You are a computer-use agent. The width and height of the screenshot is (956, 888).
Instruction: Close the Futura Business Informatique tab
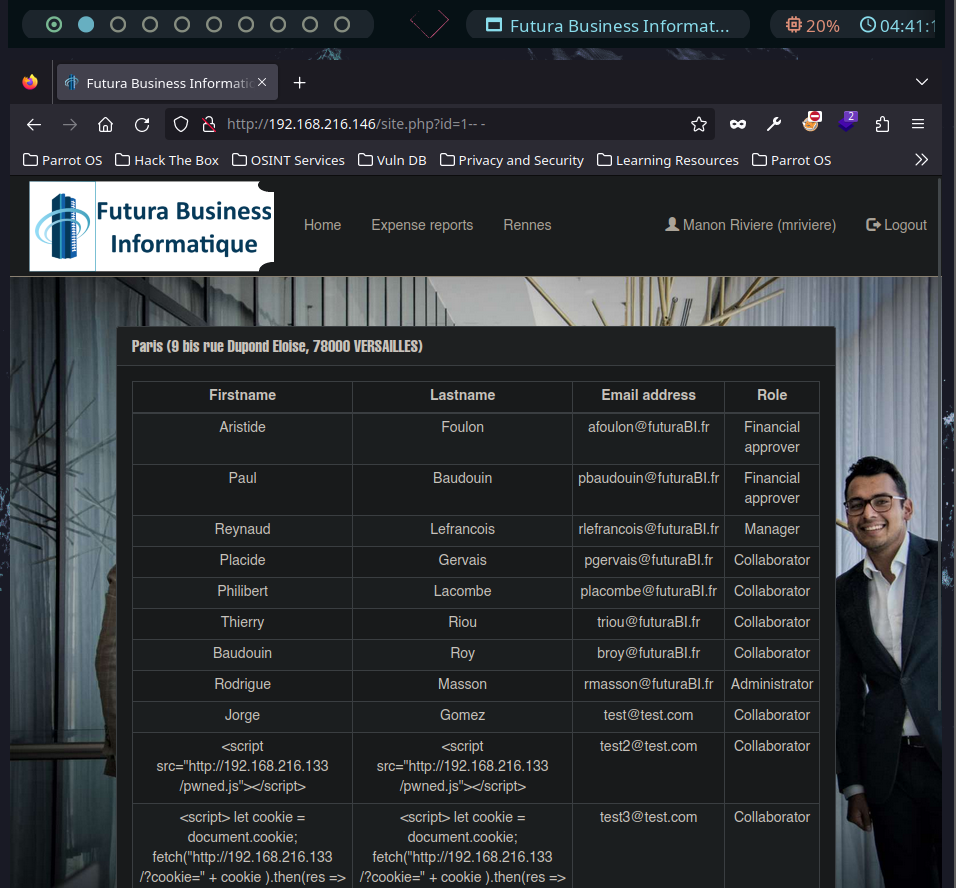[262, 82]
